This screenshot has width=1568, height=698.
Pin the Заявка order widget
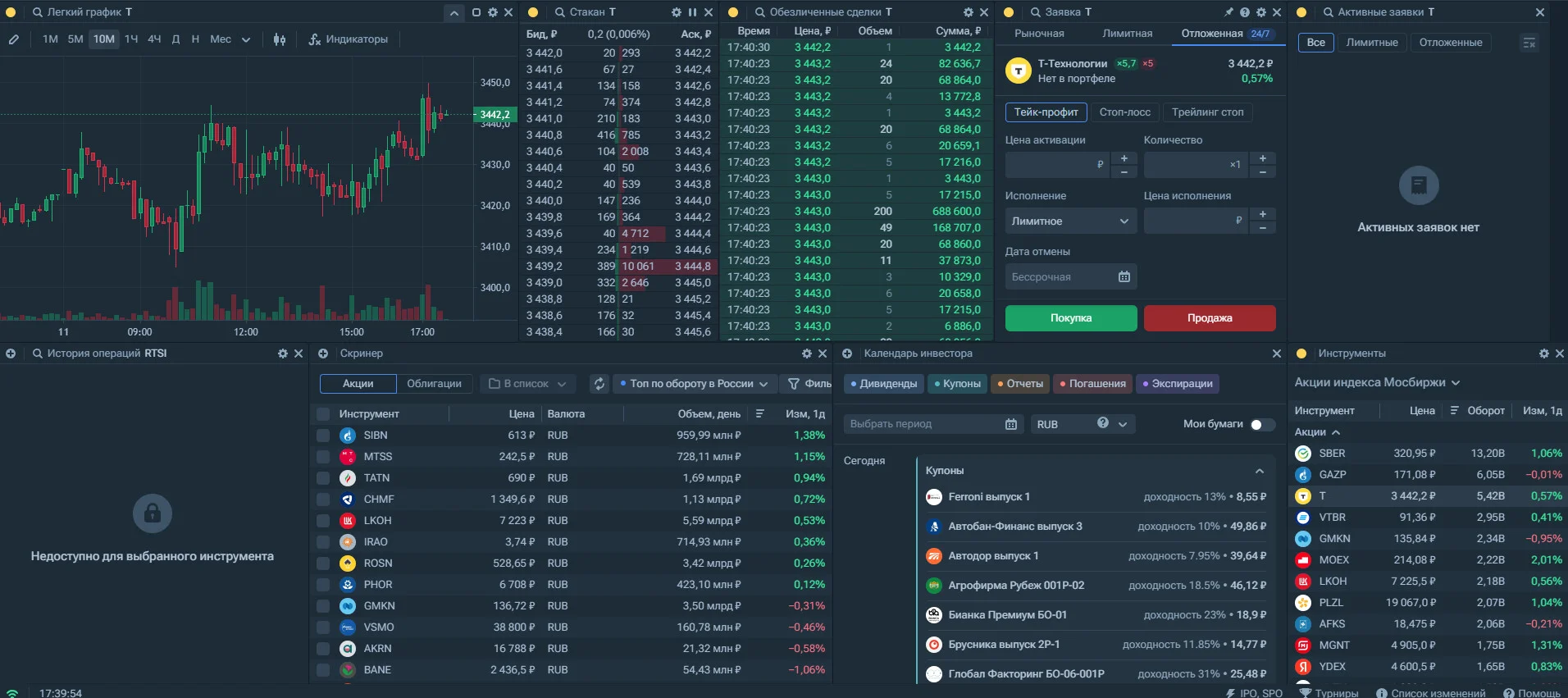tap(1228, 12)
